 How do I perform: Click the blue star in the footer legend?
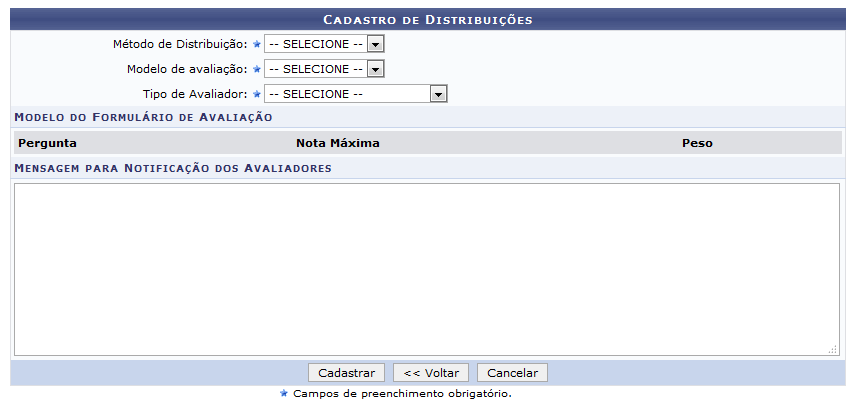(x=284, y=394)
